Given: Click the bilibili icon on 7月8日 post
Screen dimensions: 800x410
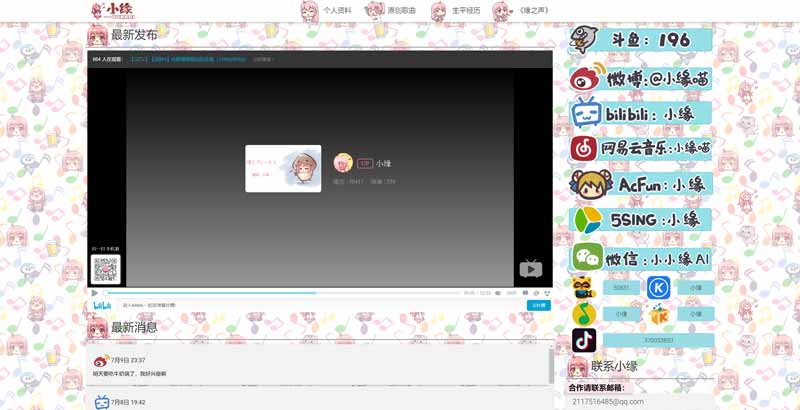Looking at the screenshot, I should click(102, 402).
